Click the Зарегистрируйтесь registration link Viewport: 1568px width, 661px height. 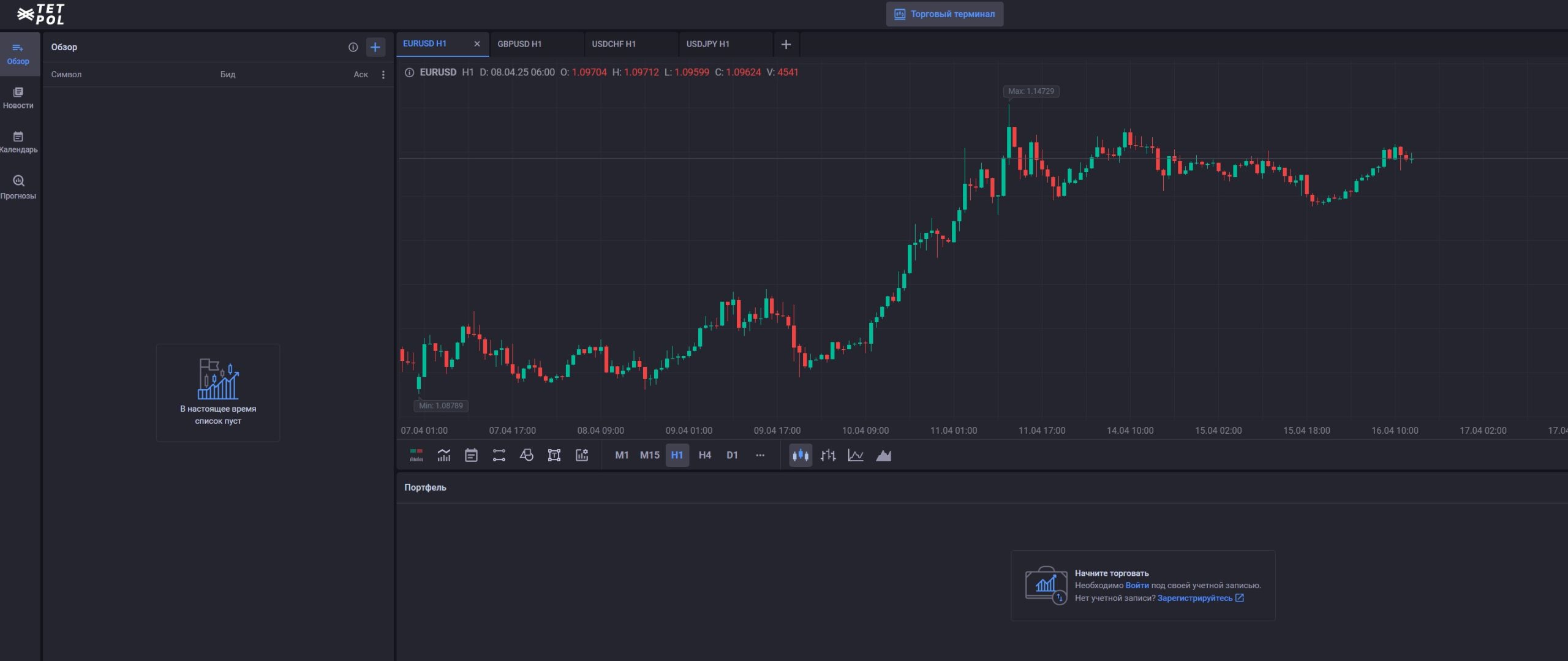click(x=1194, y=598)
